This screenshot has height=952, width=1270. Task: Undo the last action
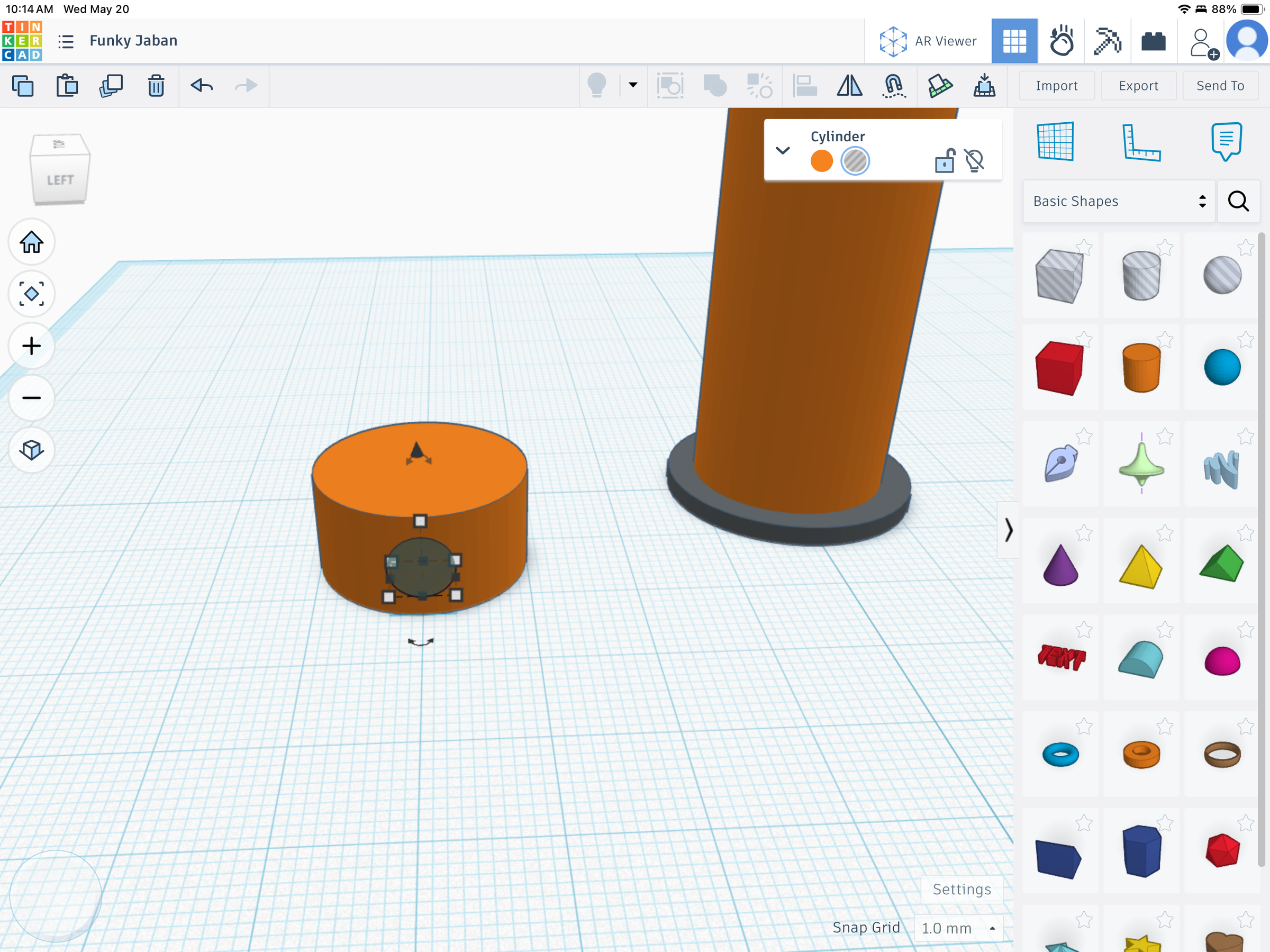[x=202, y=86]
